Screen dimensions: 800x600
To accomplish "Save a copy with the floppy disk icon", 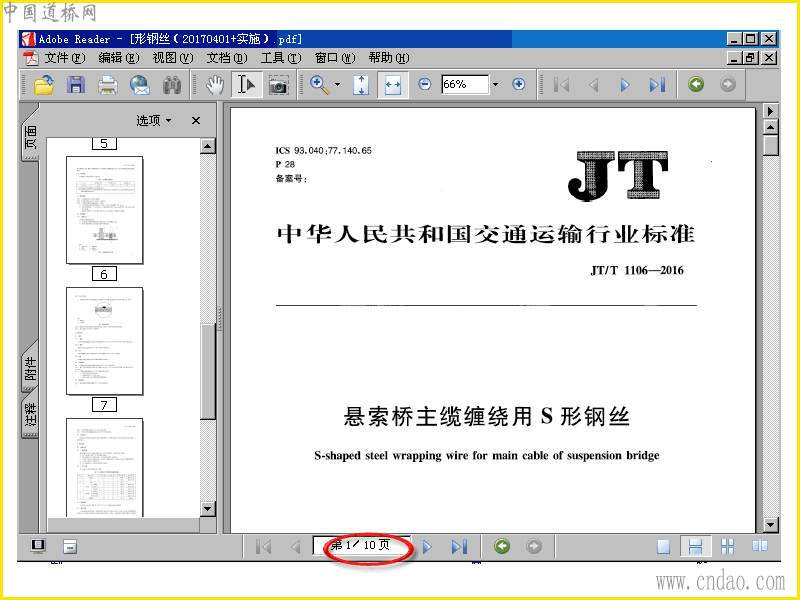I will [76, 85].
